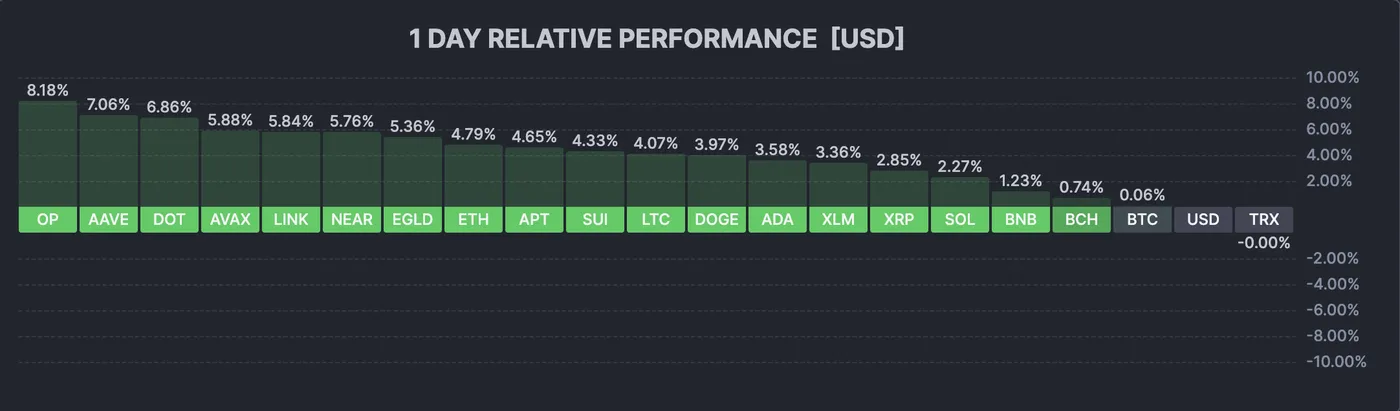
Task: Click the -0.00% value below TRX
Action: point(1264,243)
